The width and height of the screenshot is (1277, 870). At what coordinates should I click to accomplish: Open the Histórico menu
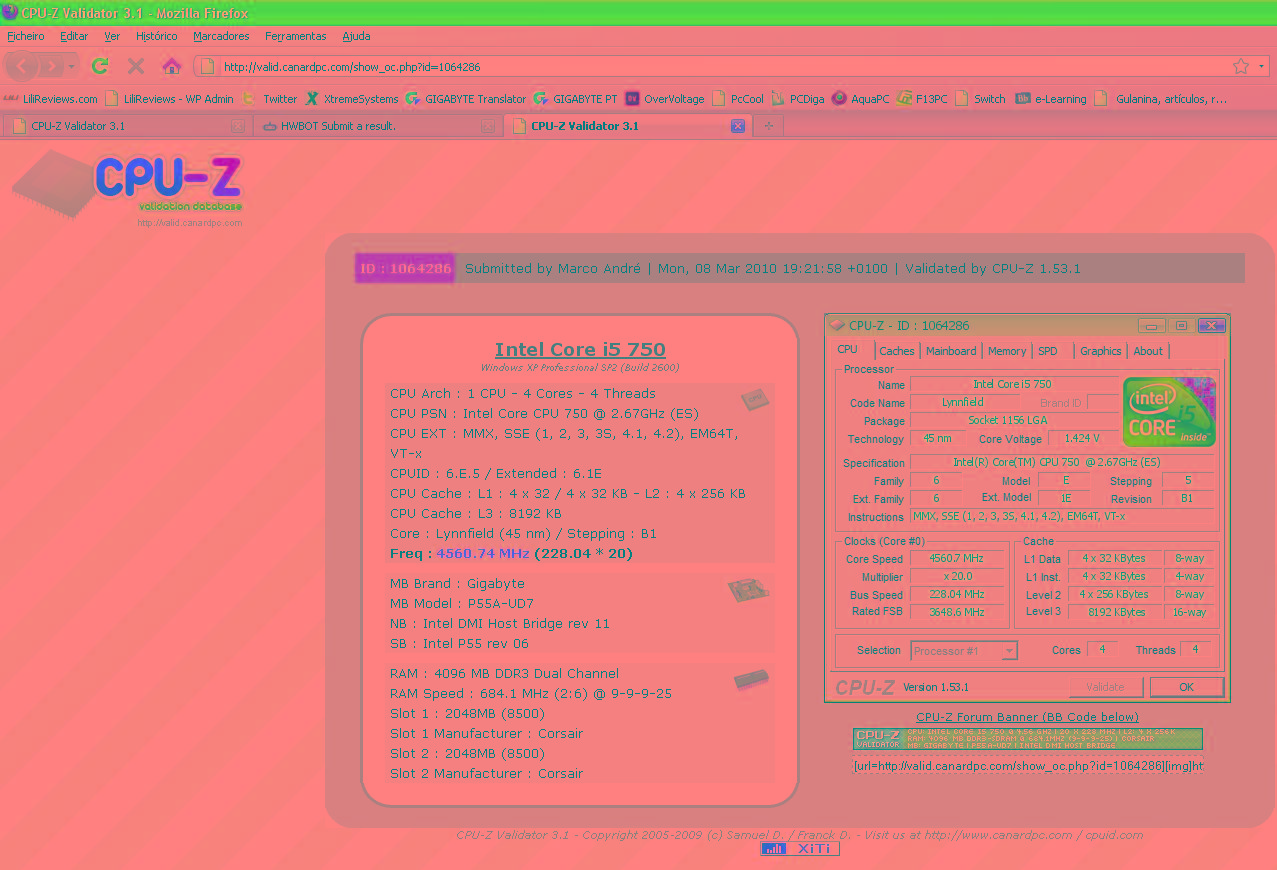[157, 36]
